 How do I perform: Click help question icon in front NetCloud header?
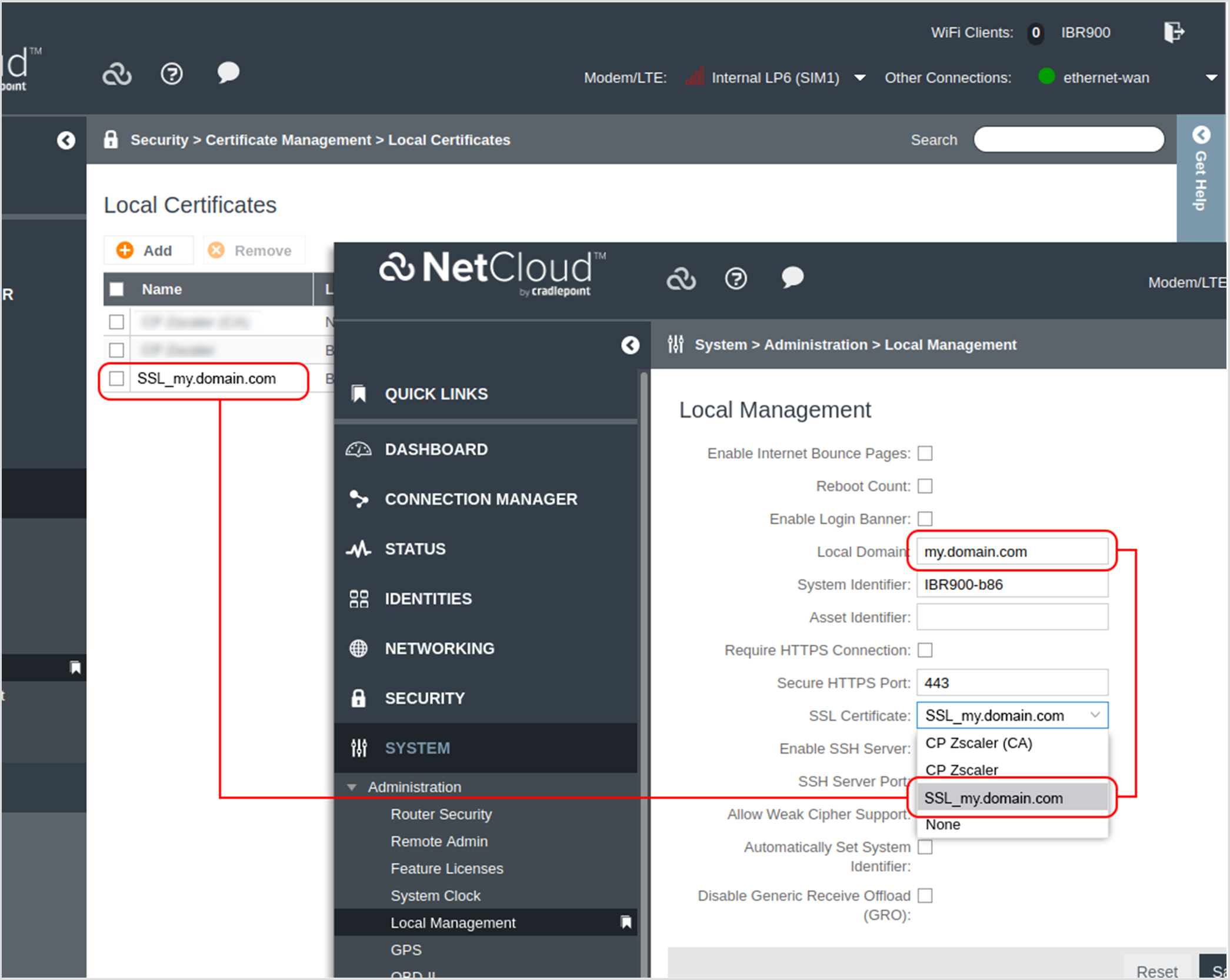coord(736,278)
